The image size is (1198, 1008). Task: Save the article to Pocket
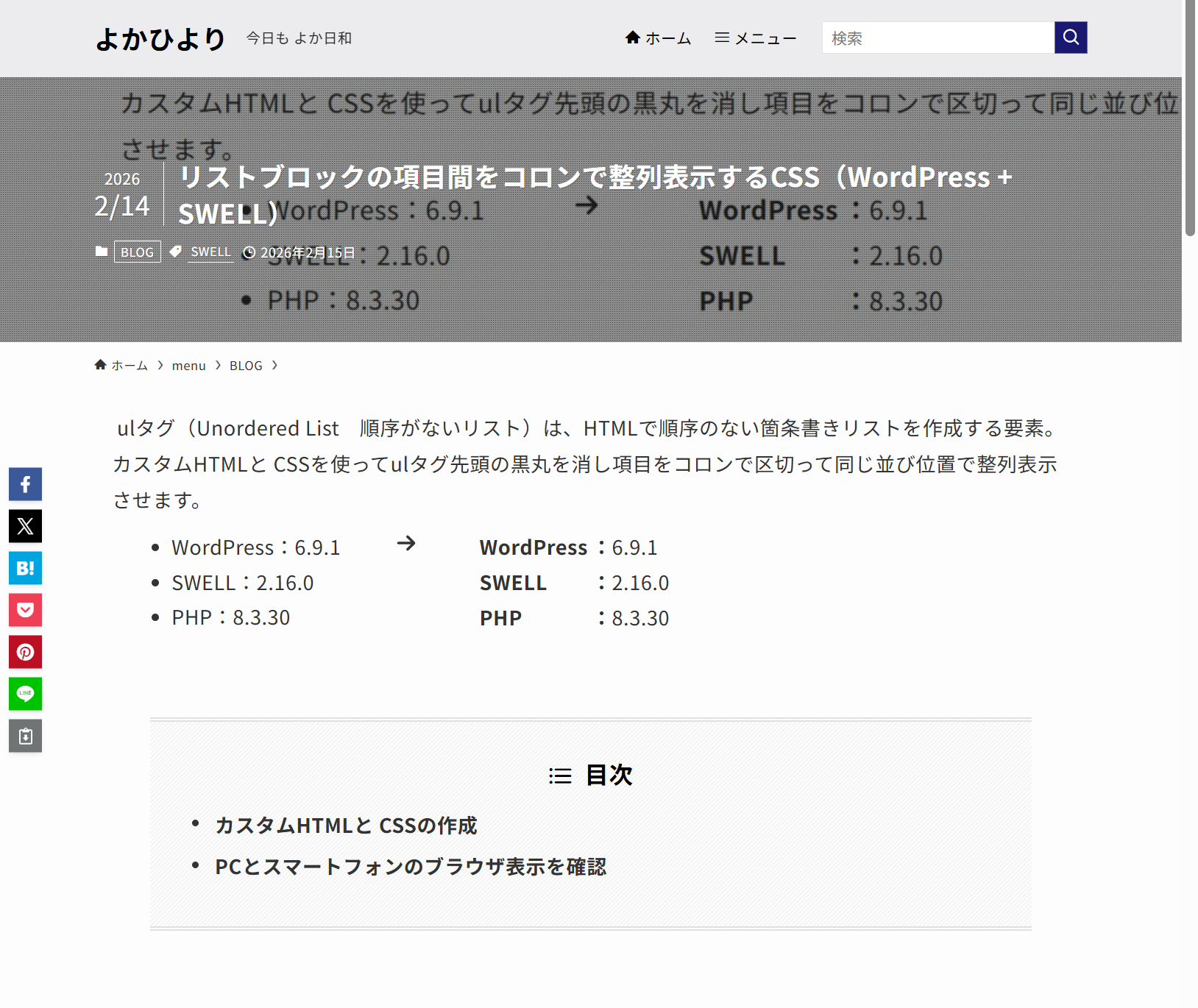click(x=25, y=610)
